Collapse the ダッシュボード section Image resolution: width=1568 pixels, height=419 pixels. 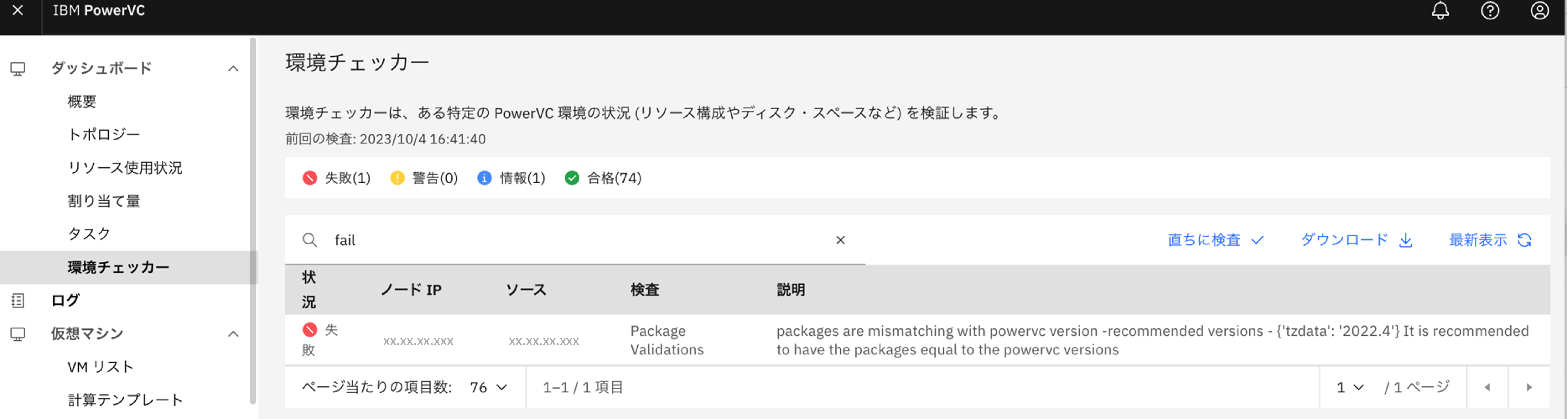click(x=233, y=68)
